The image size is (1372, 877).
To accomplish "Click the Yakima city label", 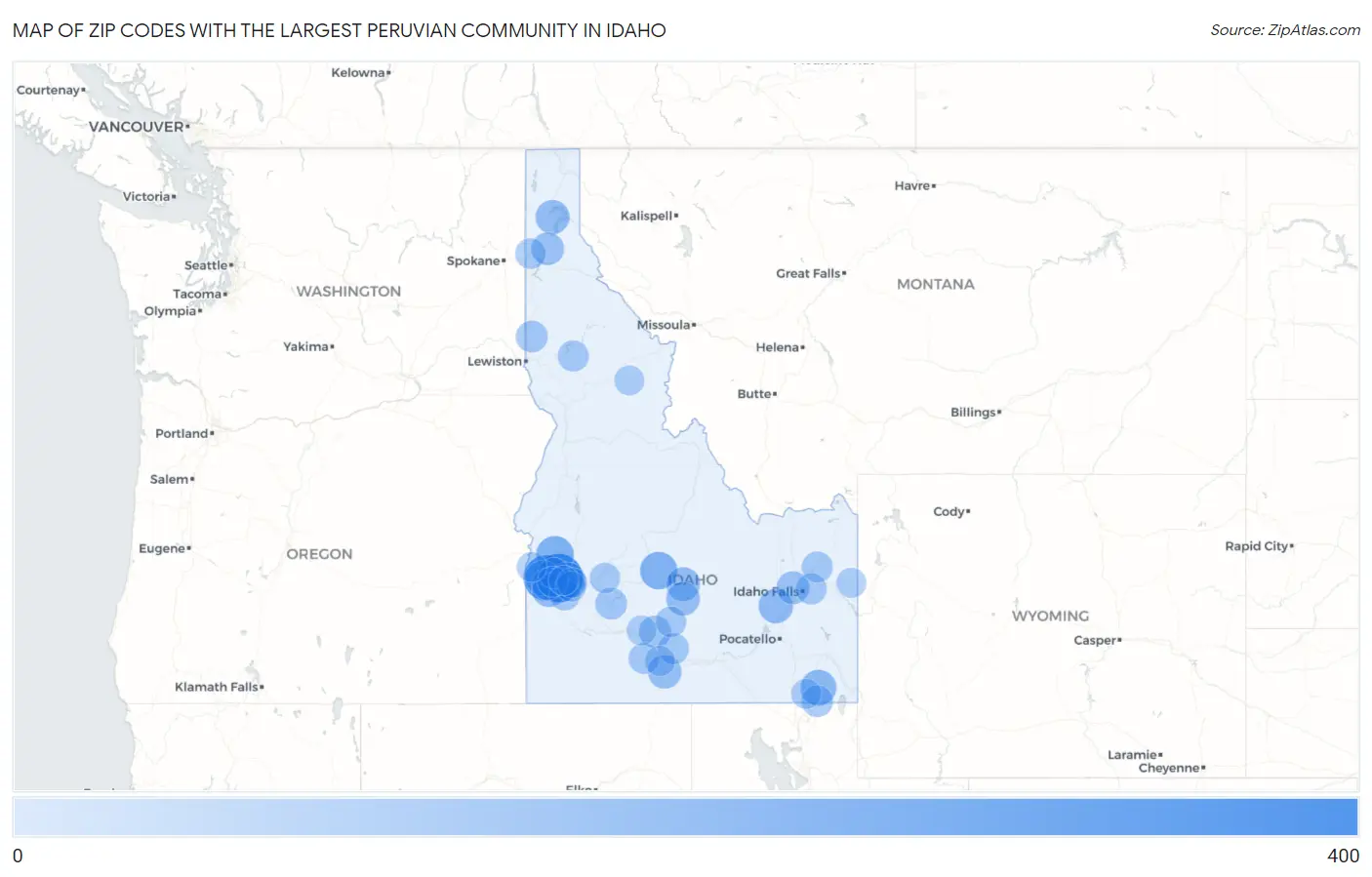I will [306, 346].
